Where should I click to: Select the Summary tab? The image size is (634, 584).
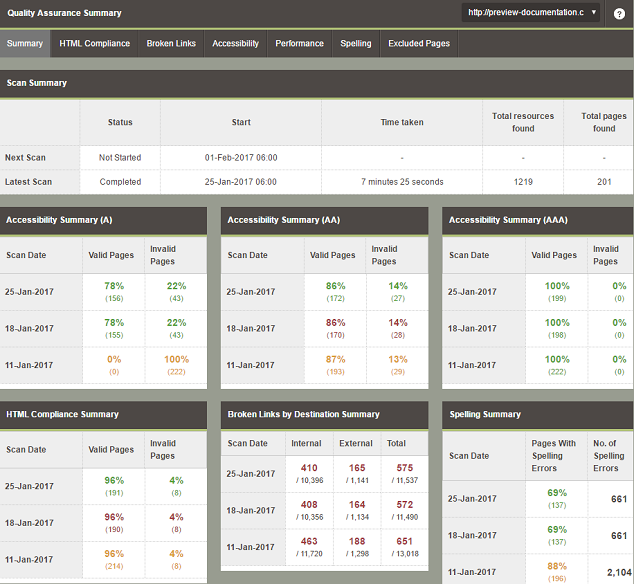click(x=25, y=43)
